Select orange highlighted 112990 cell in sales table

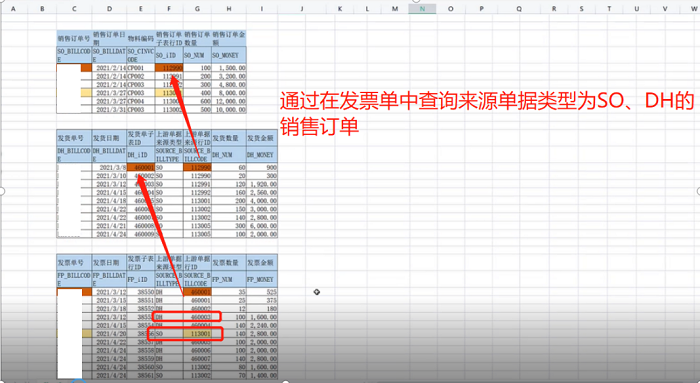coord(169,68)
